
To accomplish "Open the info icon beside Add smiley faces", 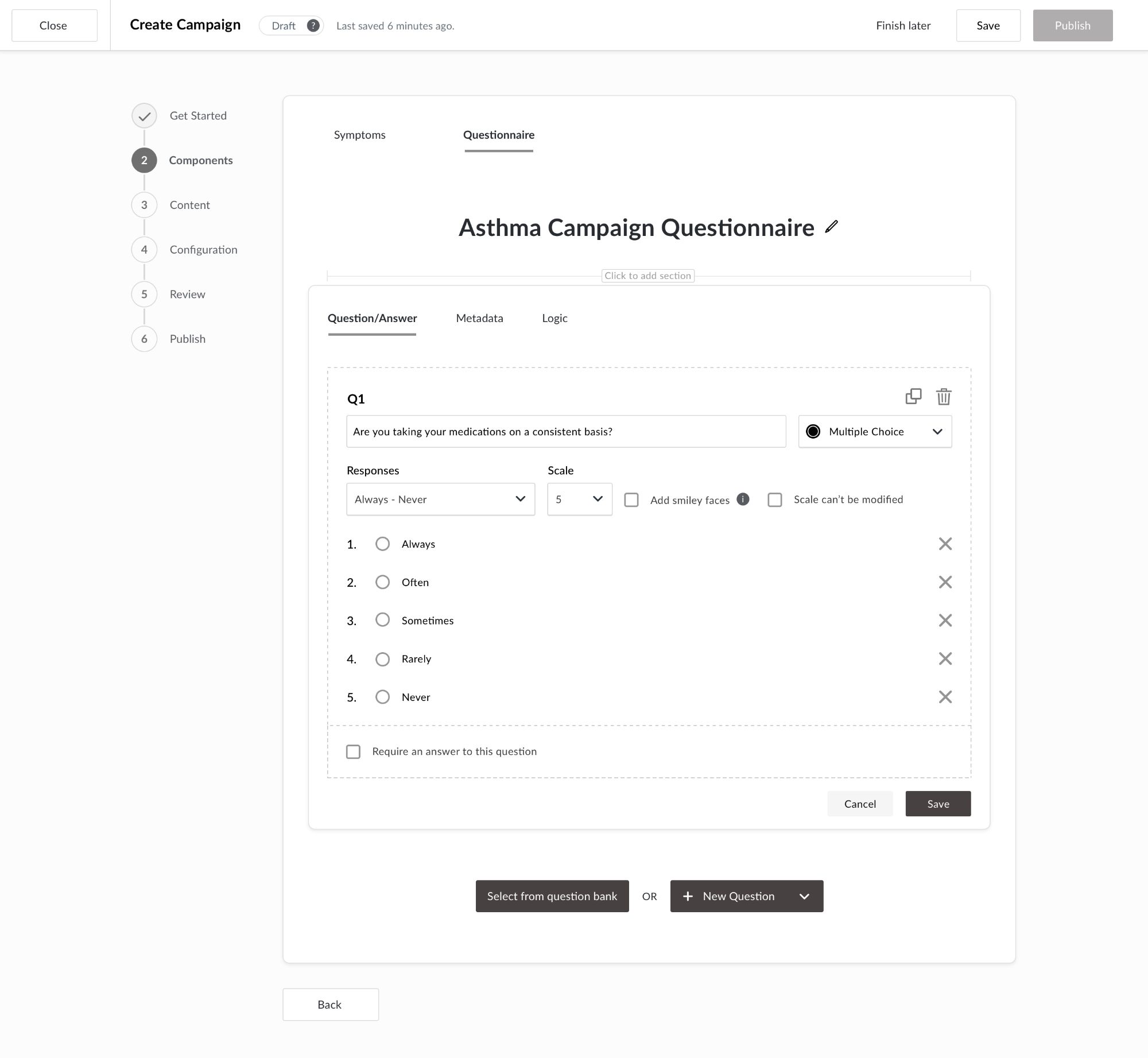I will pos(743,499).
